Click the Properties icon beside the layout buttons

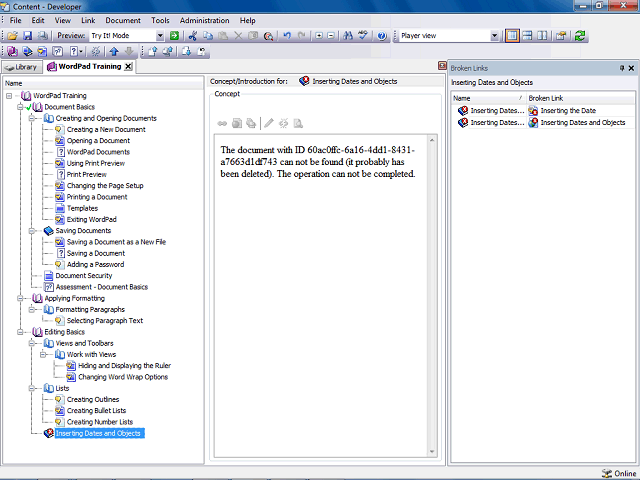coord(561,36)
